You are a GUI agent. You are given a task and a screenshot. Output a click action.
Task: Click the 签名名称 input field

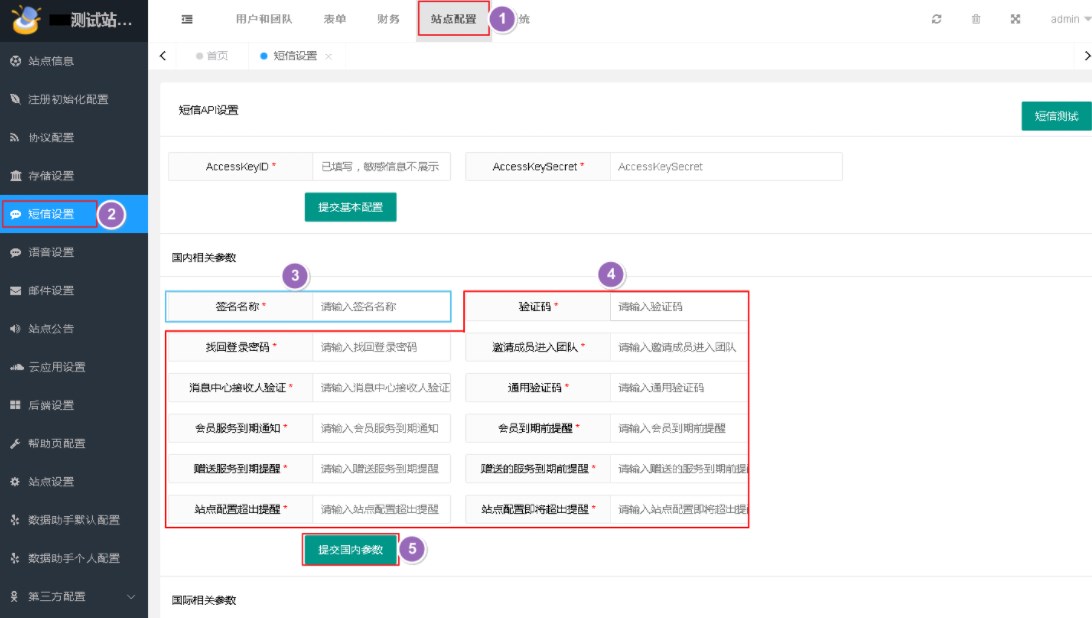coord(381,307)
